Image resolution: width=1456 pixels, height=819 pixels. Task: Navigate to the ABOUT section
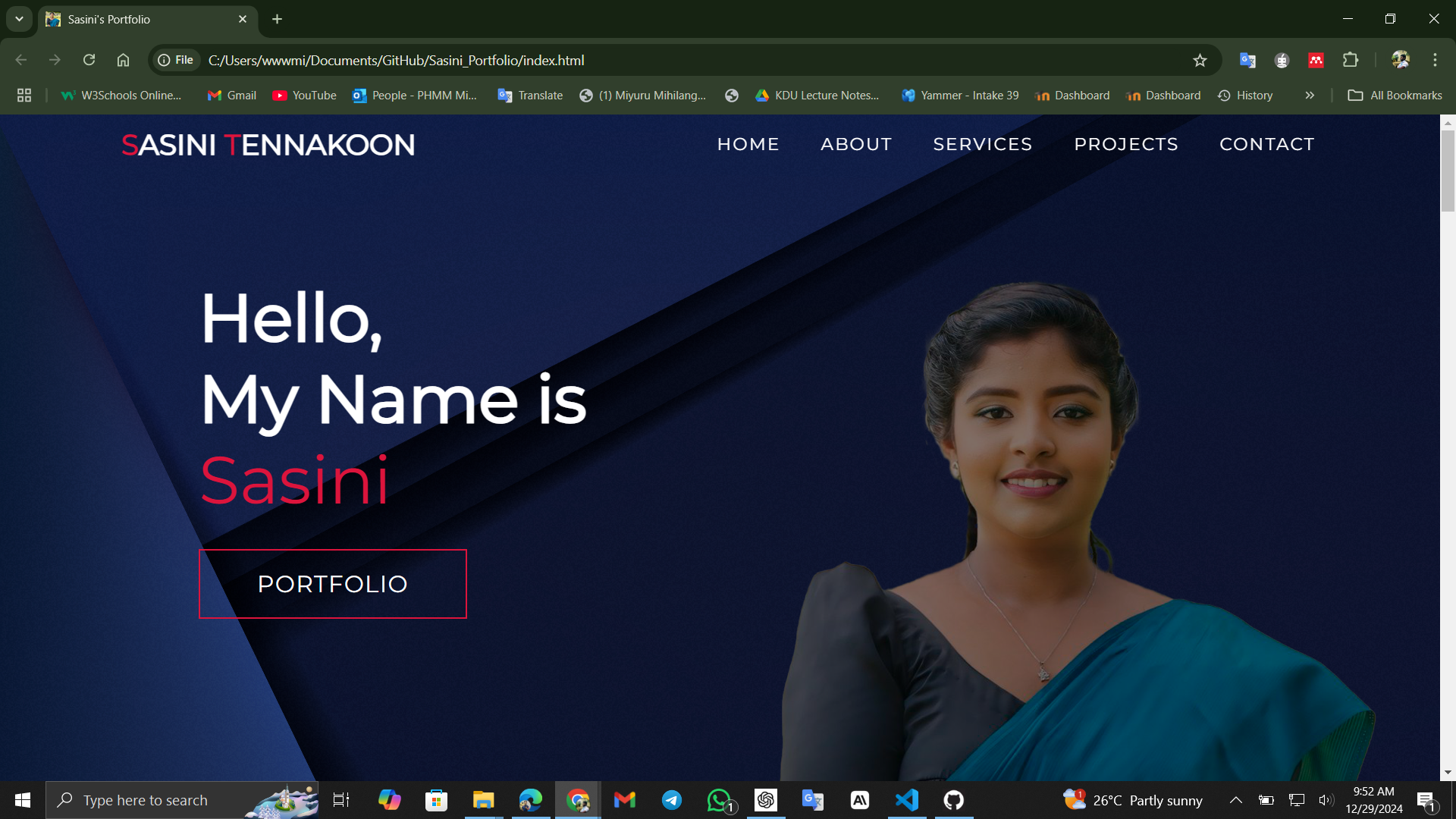(x=856, y=144)
